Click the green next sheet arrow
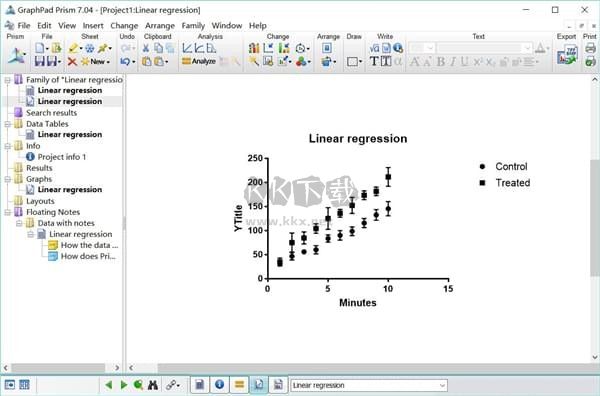This screenshot has height=396, width=600. click(x=124, y=385)
